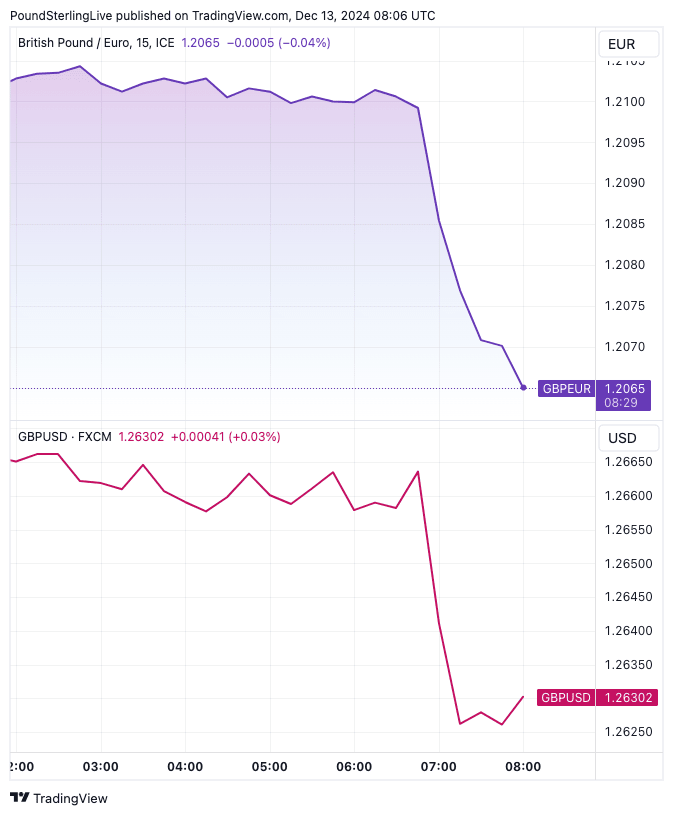The image size is (673, 815).
Task: Click the GBPUSD · FXCM symbol title
Action: [65, 437]
